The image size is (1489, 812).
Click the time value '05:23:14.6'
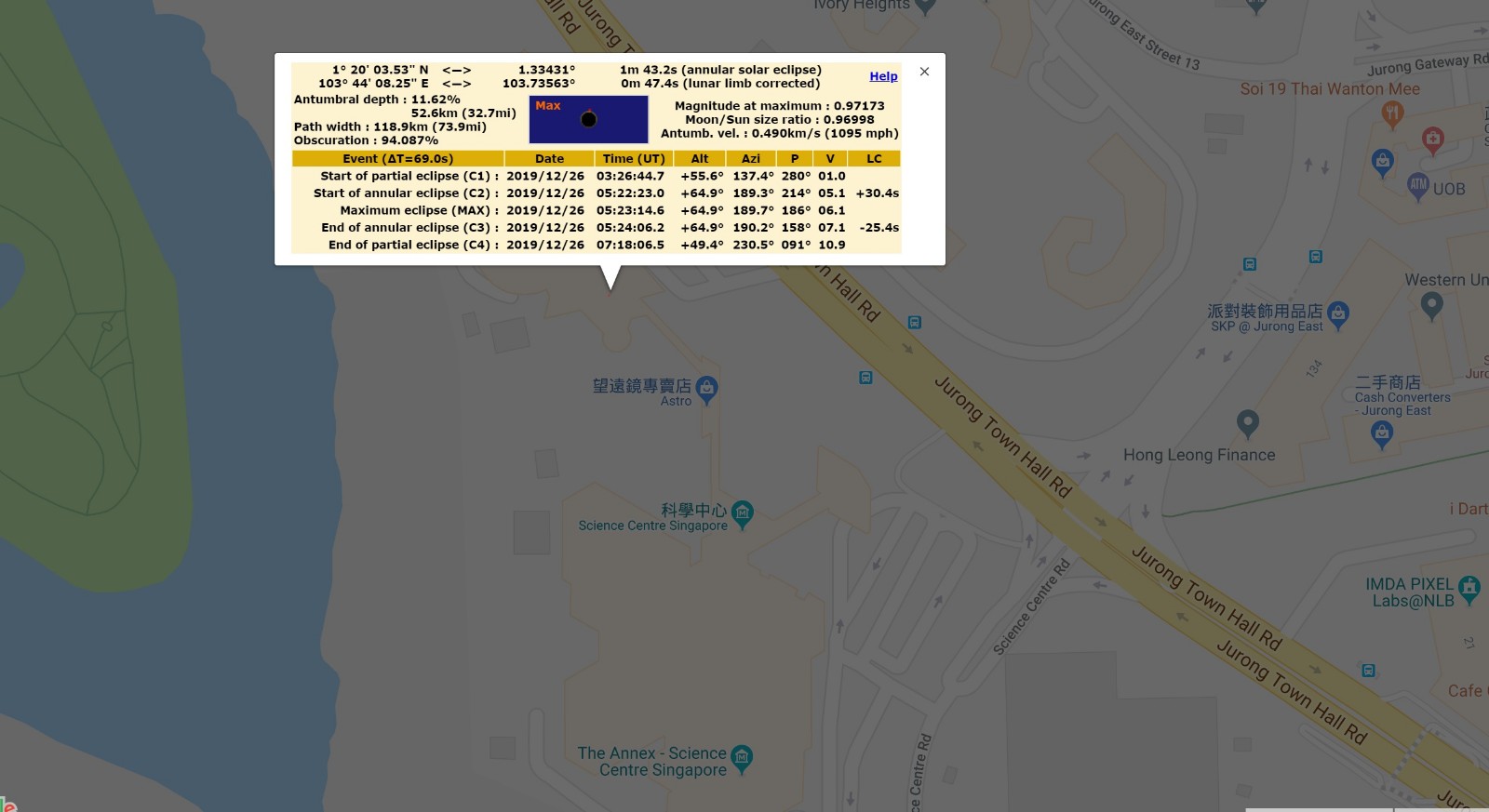point(631,210)
